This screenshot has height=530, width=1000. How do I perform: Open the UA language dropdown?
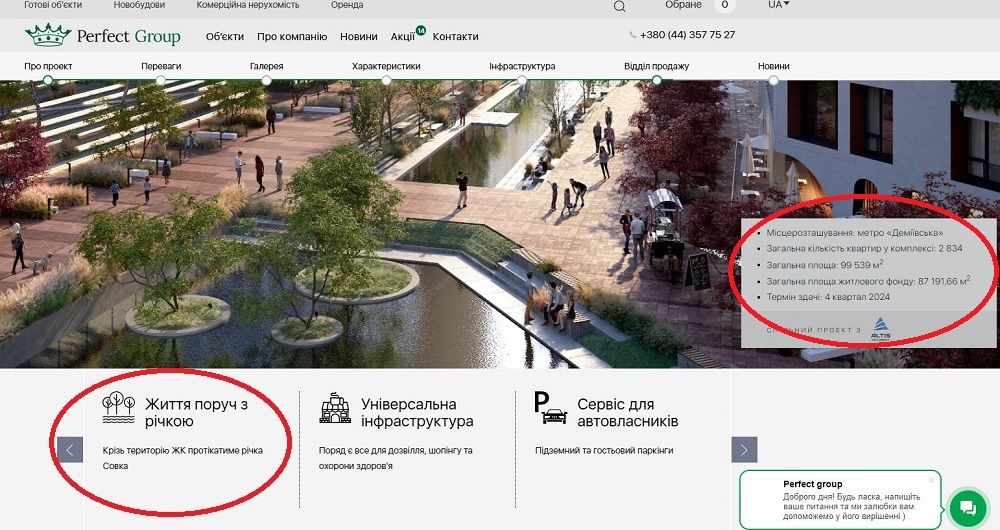[x=778, y=4]
